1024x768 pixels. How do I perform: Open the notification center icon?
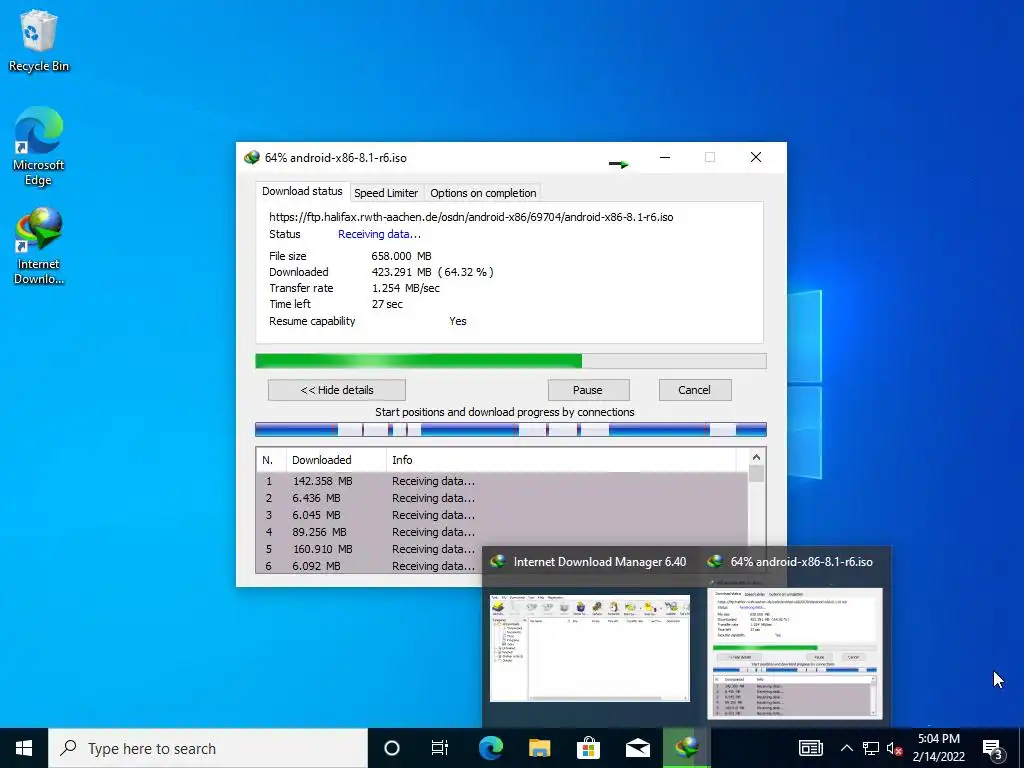(993, 749)
